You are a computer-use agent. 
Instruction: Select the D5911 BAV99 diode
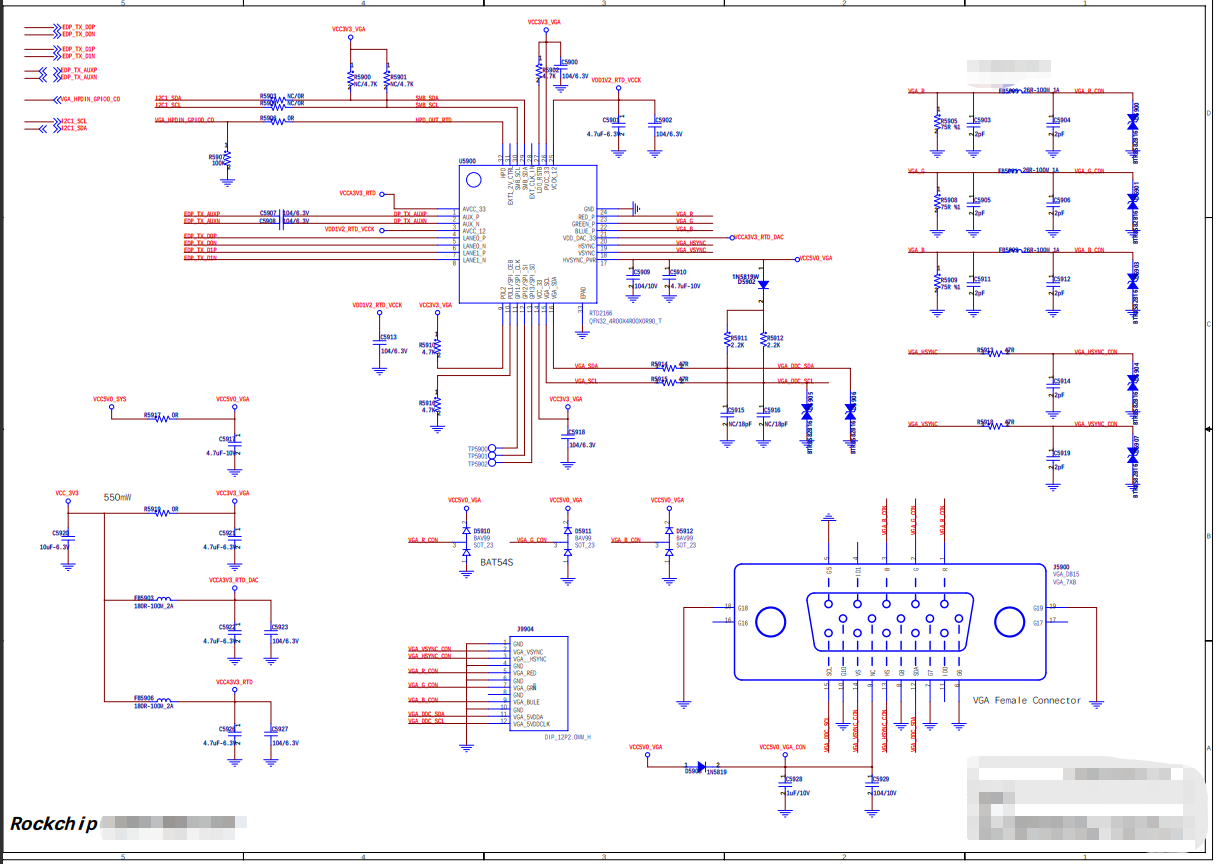[568, 541]
